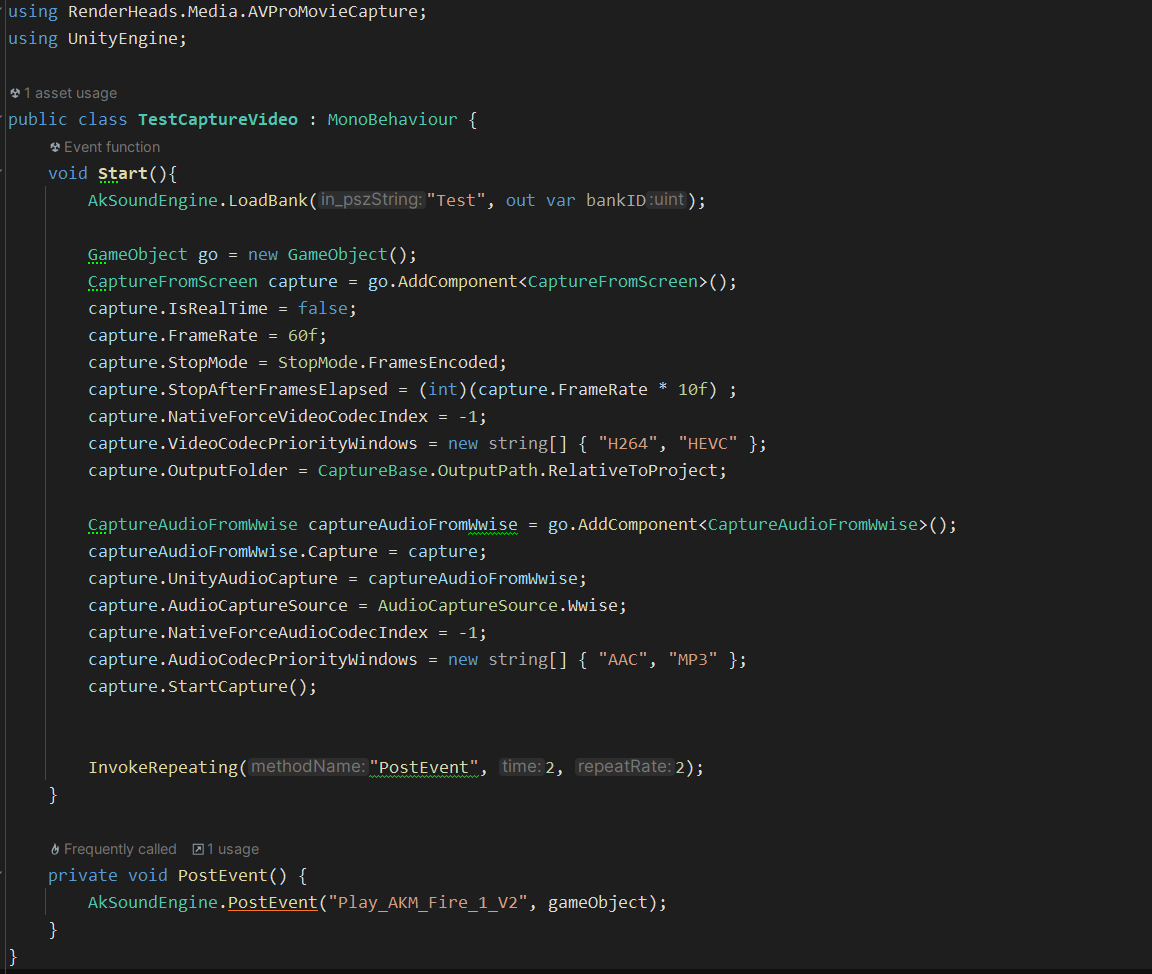Image resolution: width=1152 pixels, height=974 pixels.
Task: Click the "Frequently called" code vision hint
Action: pos(122,848)
